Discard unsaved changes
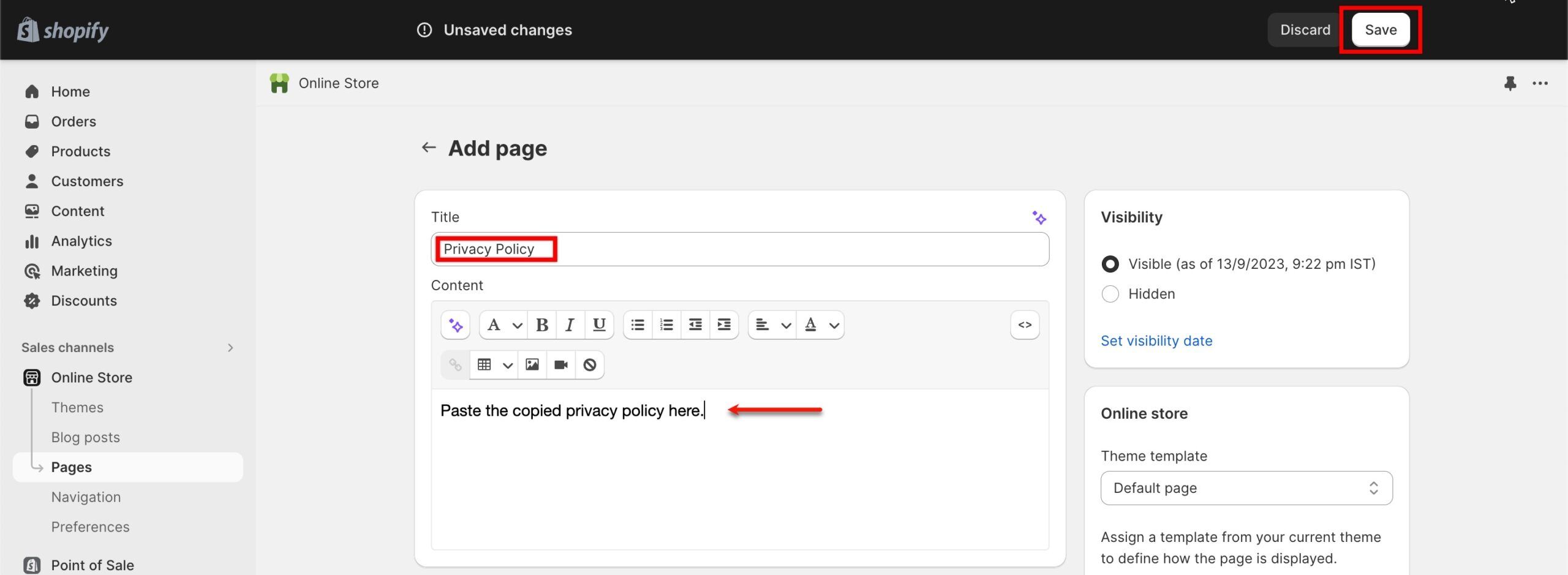The height and width of the screenshot is (575, 1568). coord(1305,29)
